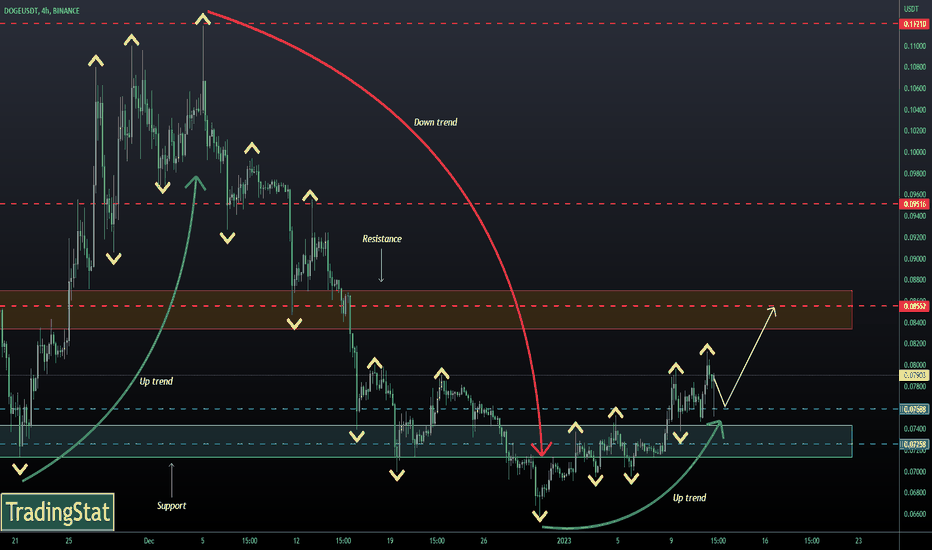The image size is (932, 550).
Task: Click the 0.11000 price axis label
Action: [915, 46]
